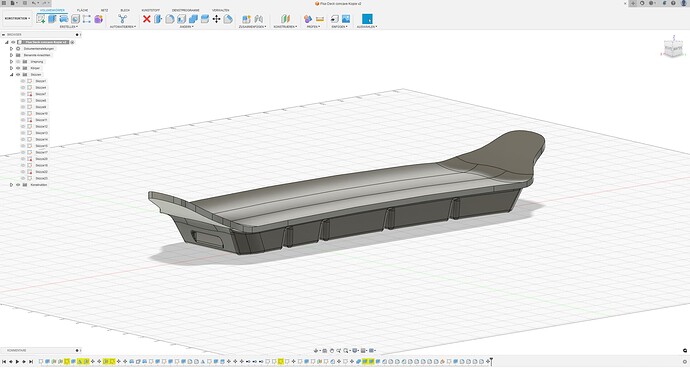Image resolution: width=690 pixels, height=368 pixels.
Task: Click the end-of-timeline marker
Action: point(491,361)
